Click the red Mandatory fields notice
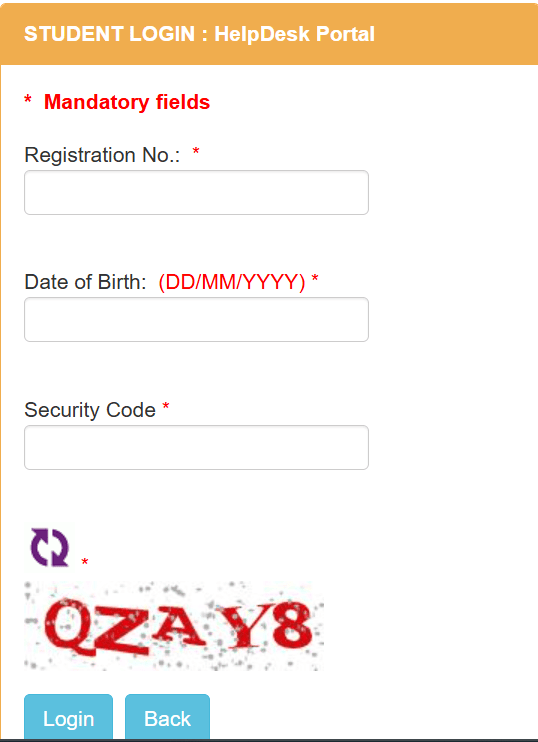The height and width of the screenshot is (742, 538). tap(127, 102)
